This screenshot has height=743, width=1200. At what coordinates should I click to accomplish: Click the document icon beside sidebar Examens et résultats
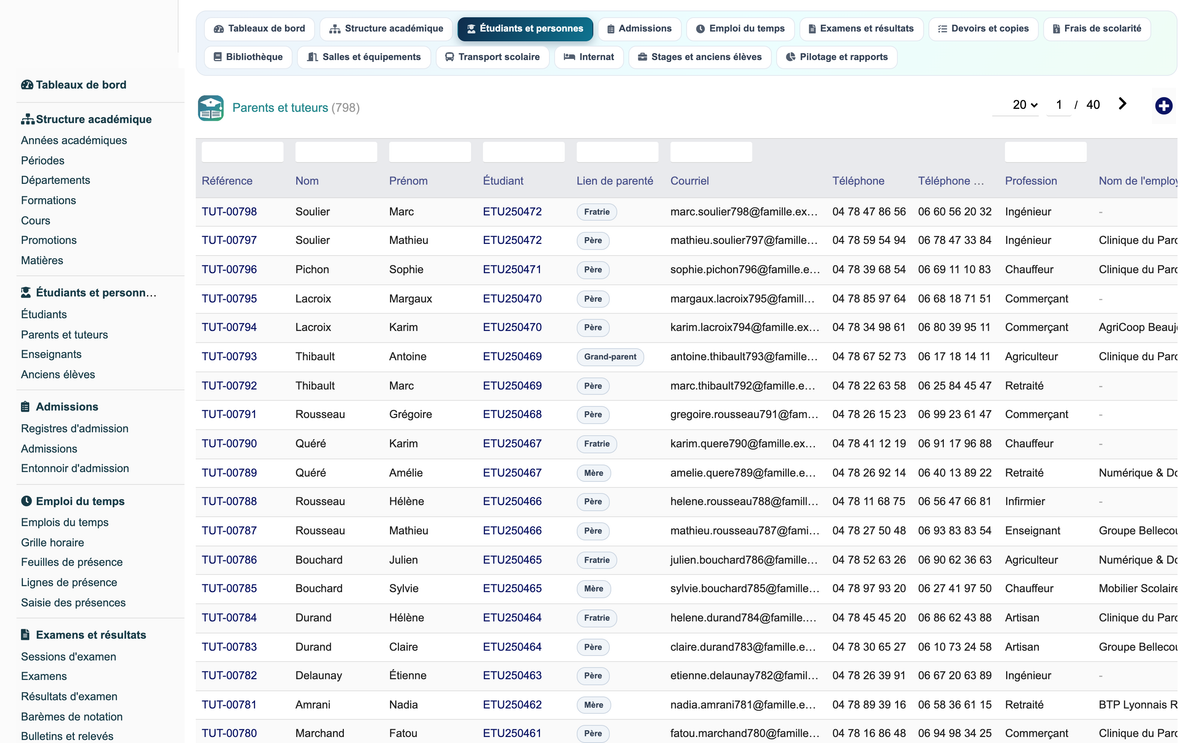[x=25, y=635]
